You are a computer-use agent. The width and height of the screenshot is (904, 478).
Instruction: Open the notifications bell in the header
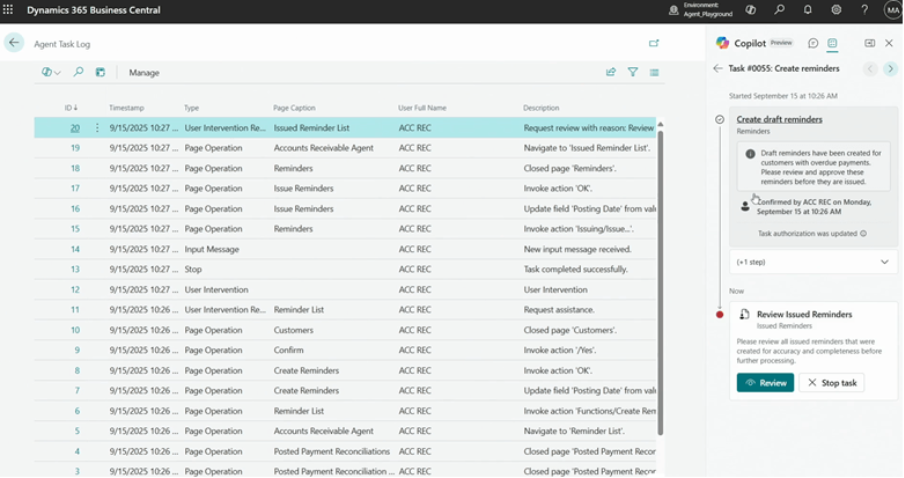click(807, 10)
